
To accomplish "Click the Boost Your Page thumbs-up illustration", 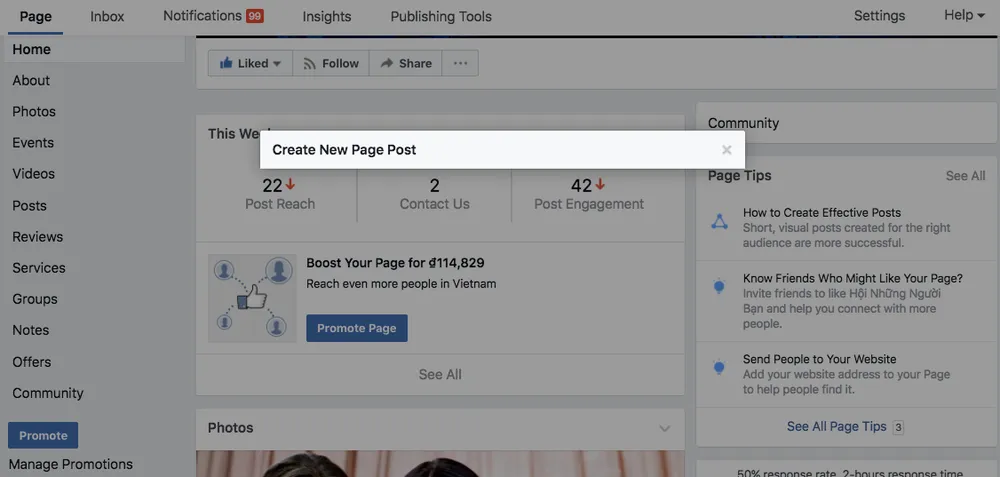I will coord(252,297).
